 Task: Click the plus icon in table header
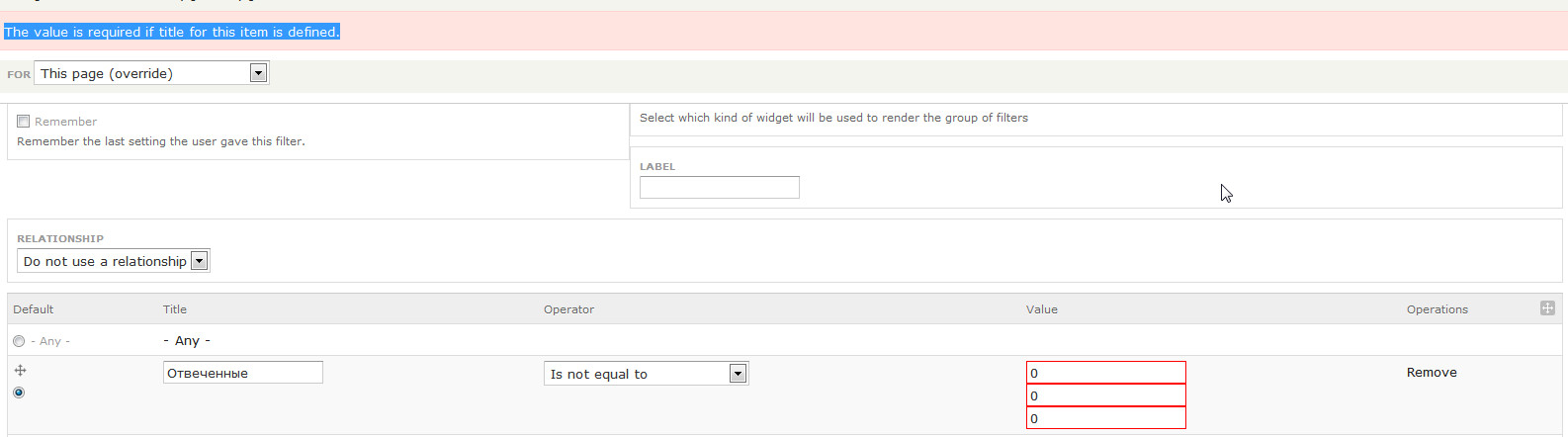[x=1547, y=308]
